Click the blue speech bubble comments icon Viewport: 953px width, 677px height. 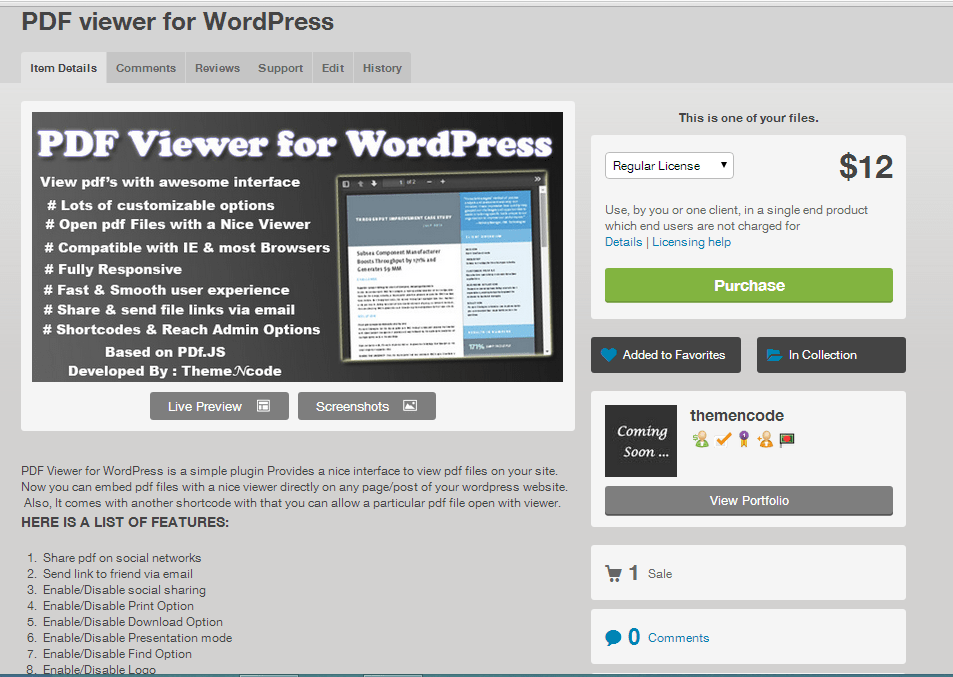(x=613, y=637)
